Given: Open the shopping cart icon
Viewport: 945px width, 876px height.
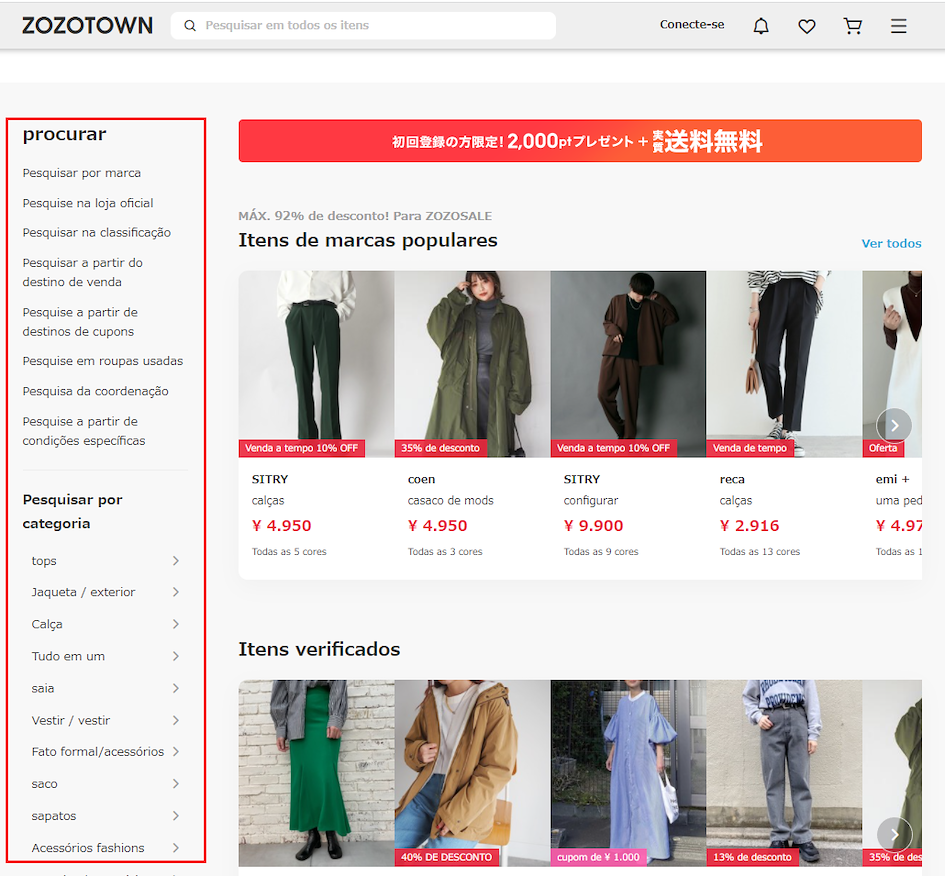Looking at the screenshot, I should [x=853, y=26].
